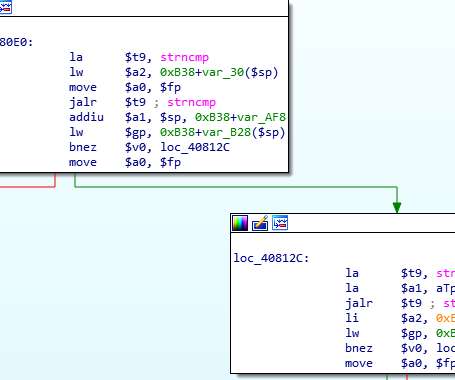
Task: Click the color palette icon on loc_40812C node
Action: [240, 223]
